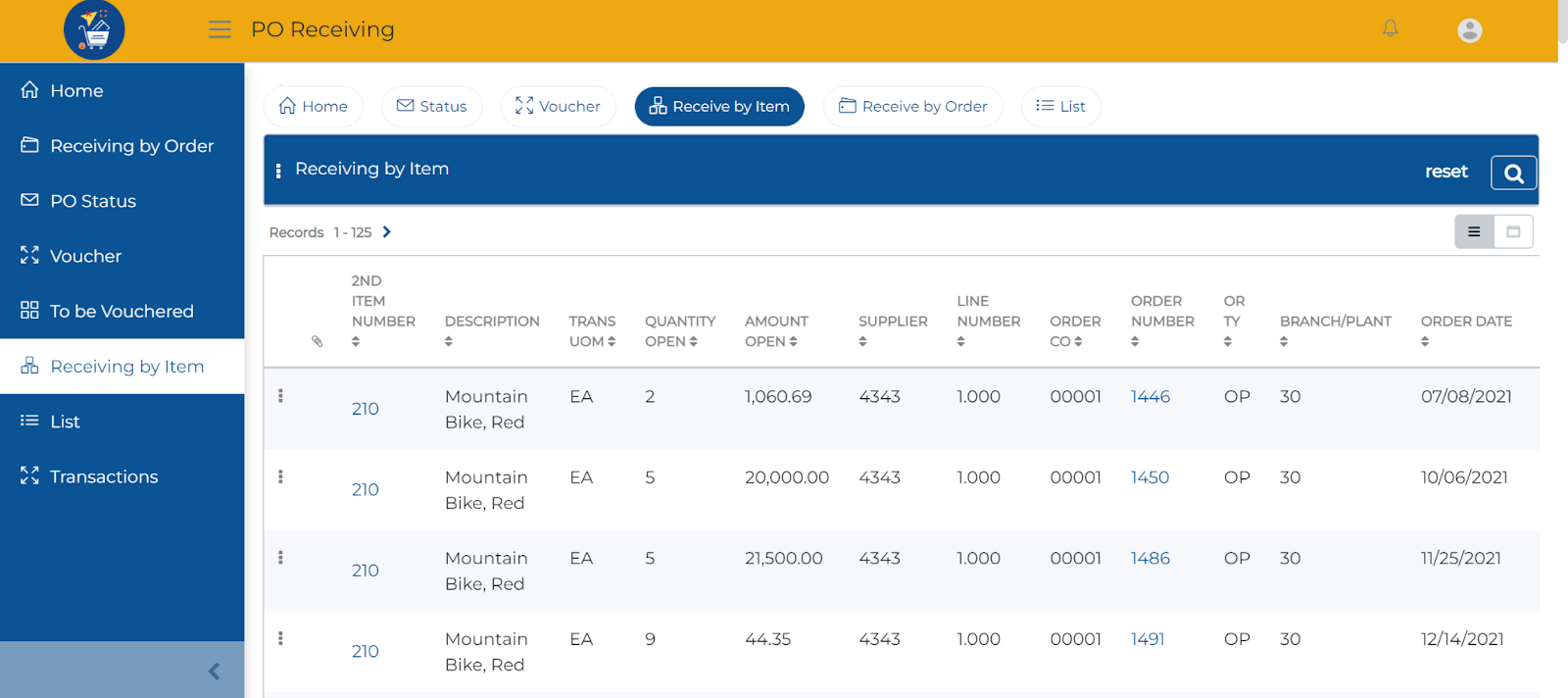Open the Receive by Order tab

pyautogui.click(x=913, y=106)
